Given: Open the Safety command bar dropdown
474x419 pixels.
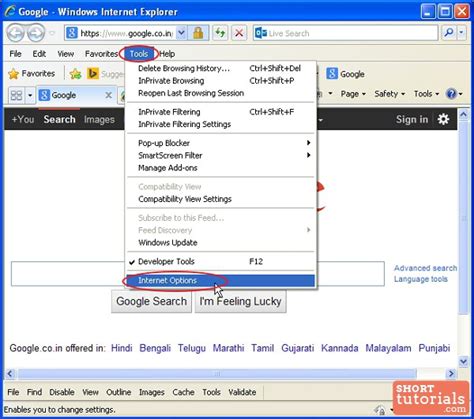Looking at the screenshot, I should [x=389, y=94].
